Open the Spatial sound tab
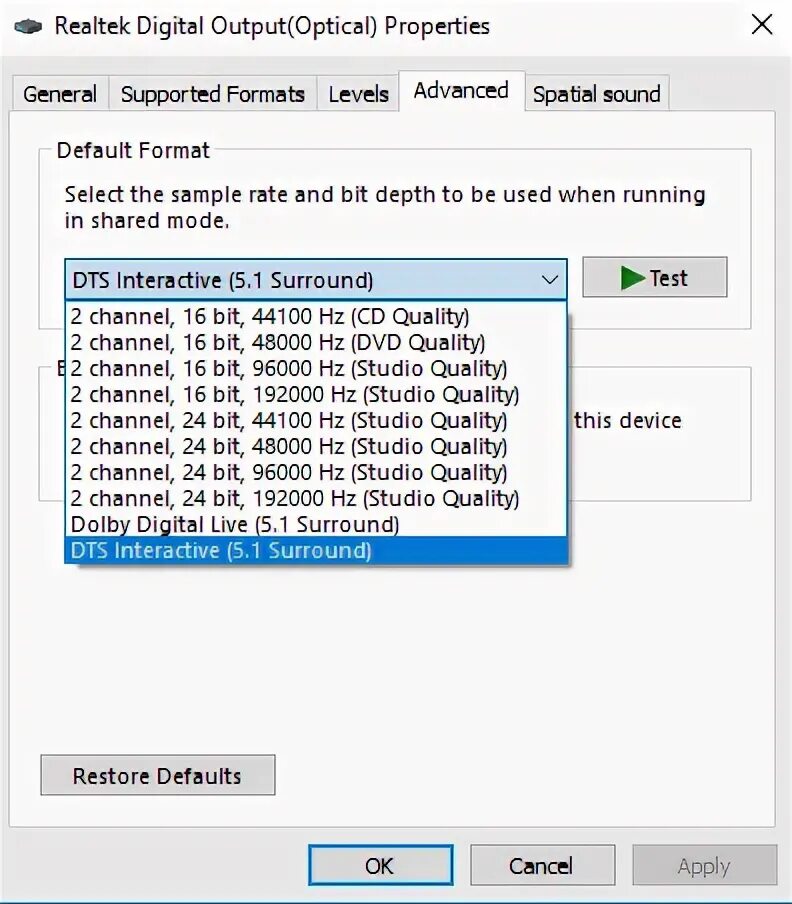 [x=597, y=93]
